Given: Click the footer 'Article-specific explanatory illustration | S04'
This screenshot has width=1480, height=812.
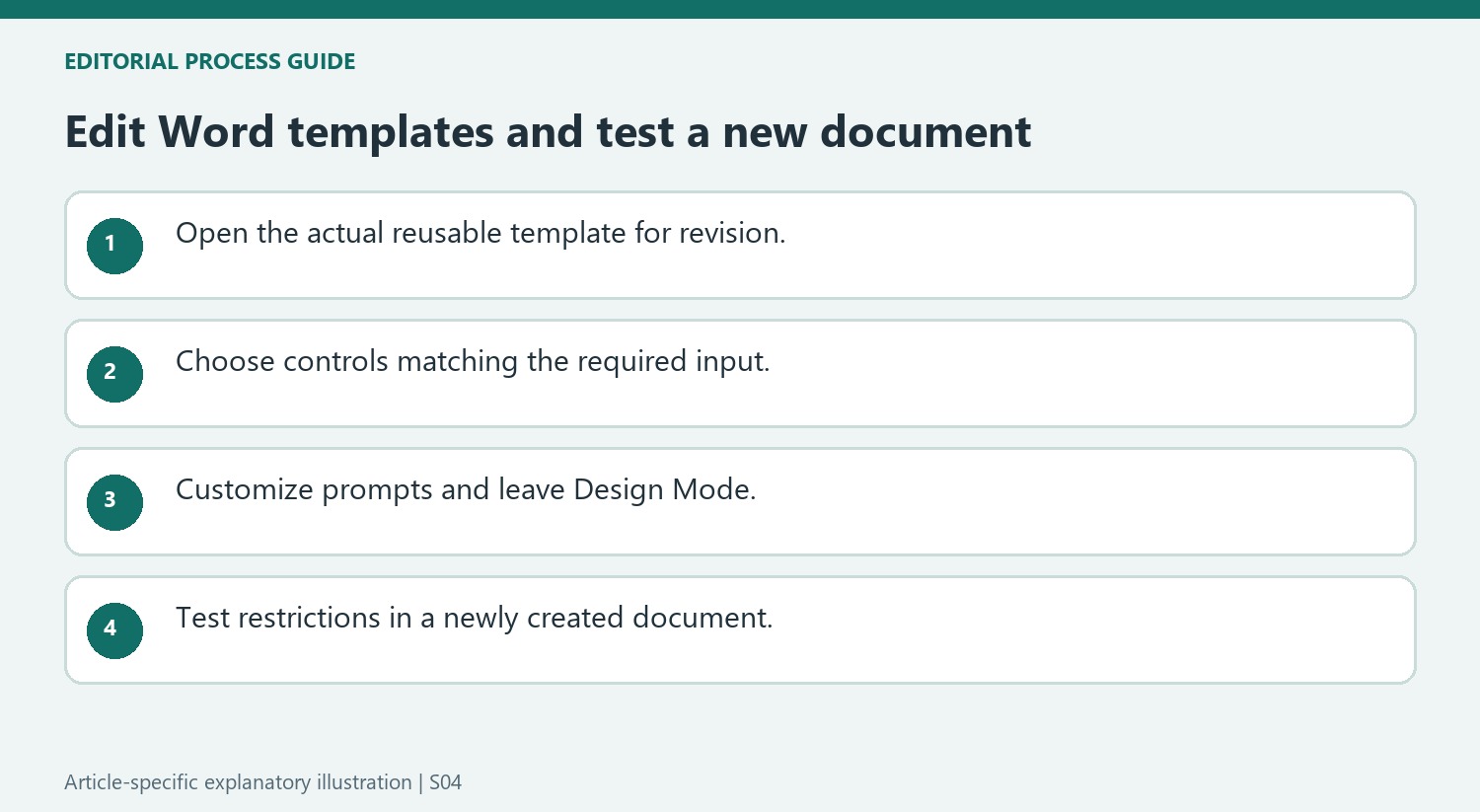Looking at the screenshot, I should (262, 782).
